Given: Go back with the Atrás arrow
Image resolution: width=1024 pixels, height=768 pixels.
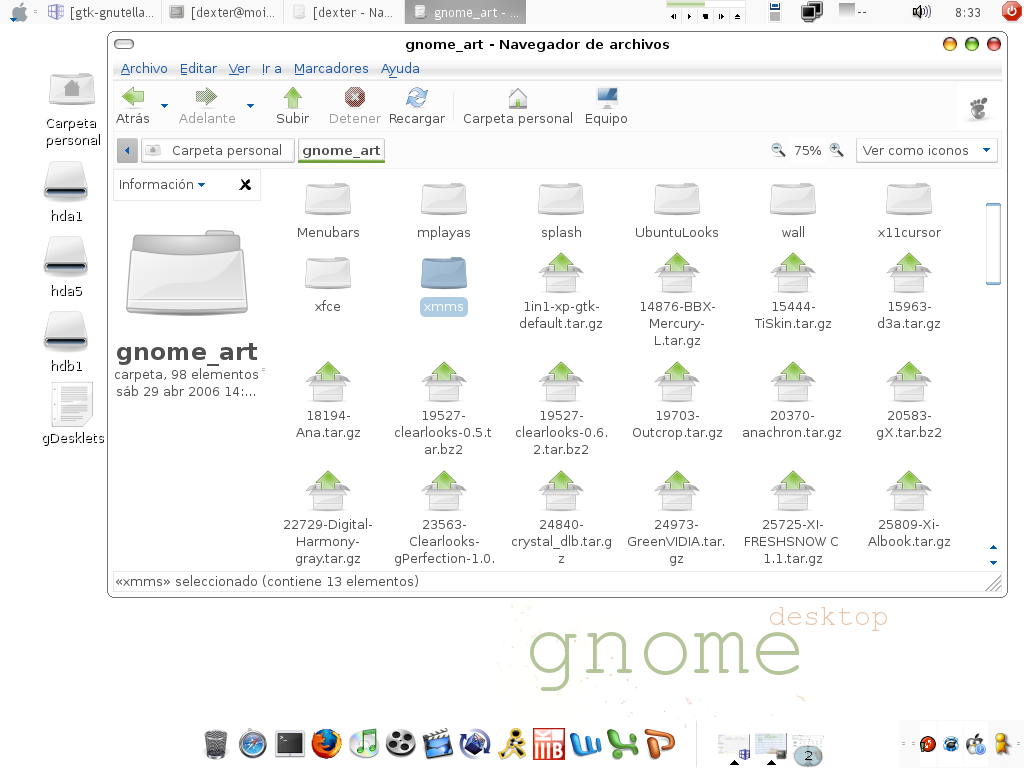Looking at the screenshot, I should click(x=133, y=106).
